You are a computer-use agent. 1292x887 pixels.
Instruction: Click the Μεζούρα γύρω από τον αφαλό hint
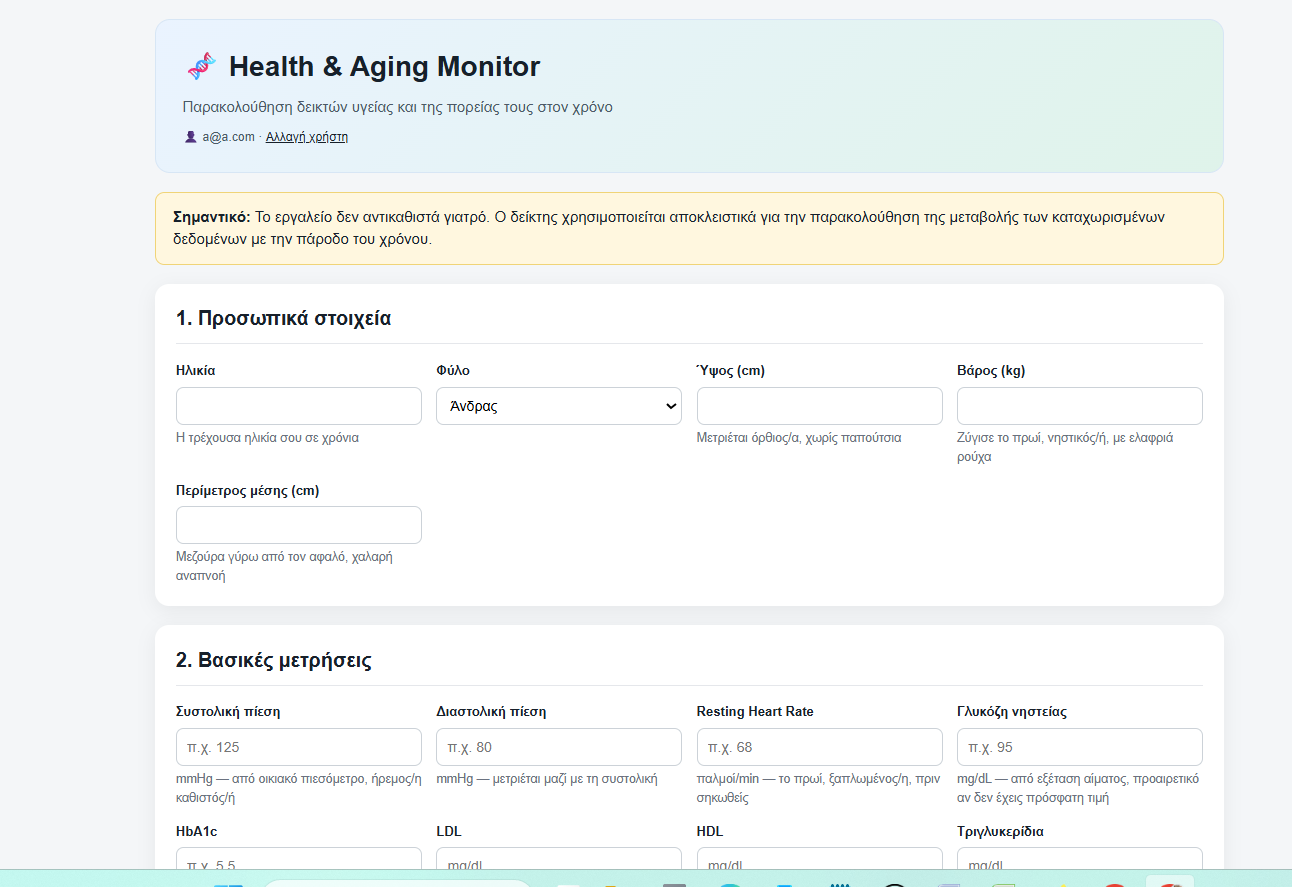coord(284,566)
